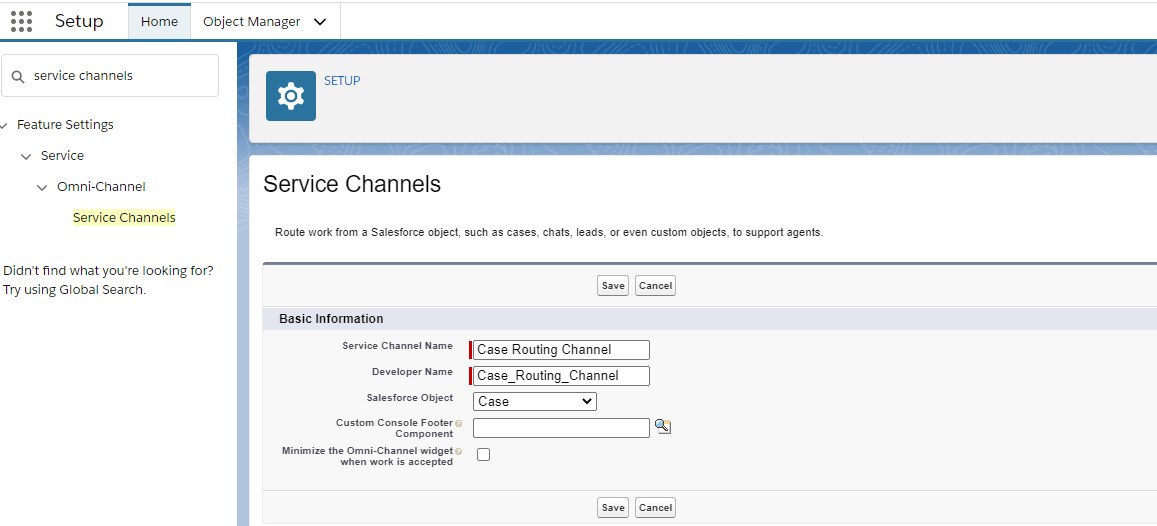The height and width of the screenshot is (526, 1157).
Task: Switch to the Home tab
Action: coord(159,21)
